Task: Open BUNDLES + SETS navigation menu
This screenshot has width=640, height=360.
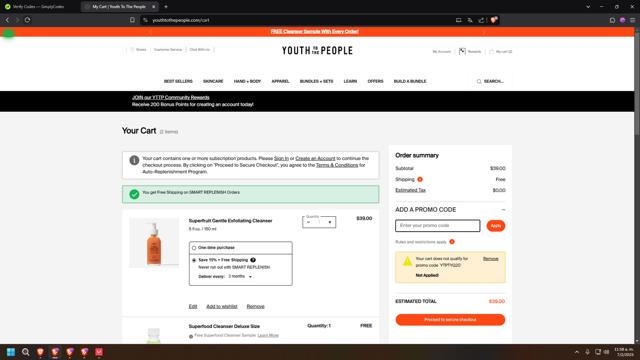Action: (x=316, y=81)
